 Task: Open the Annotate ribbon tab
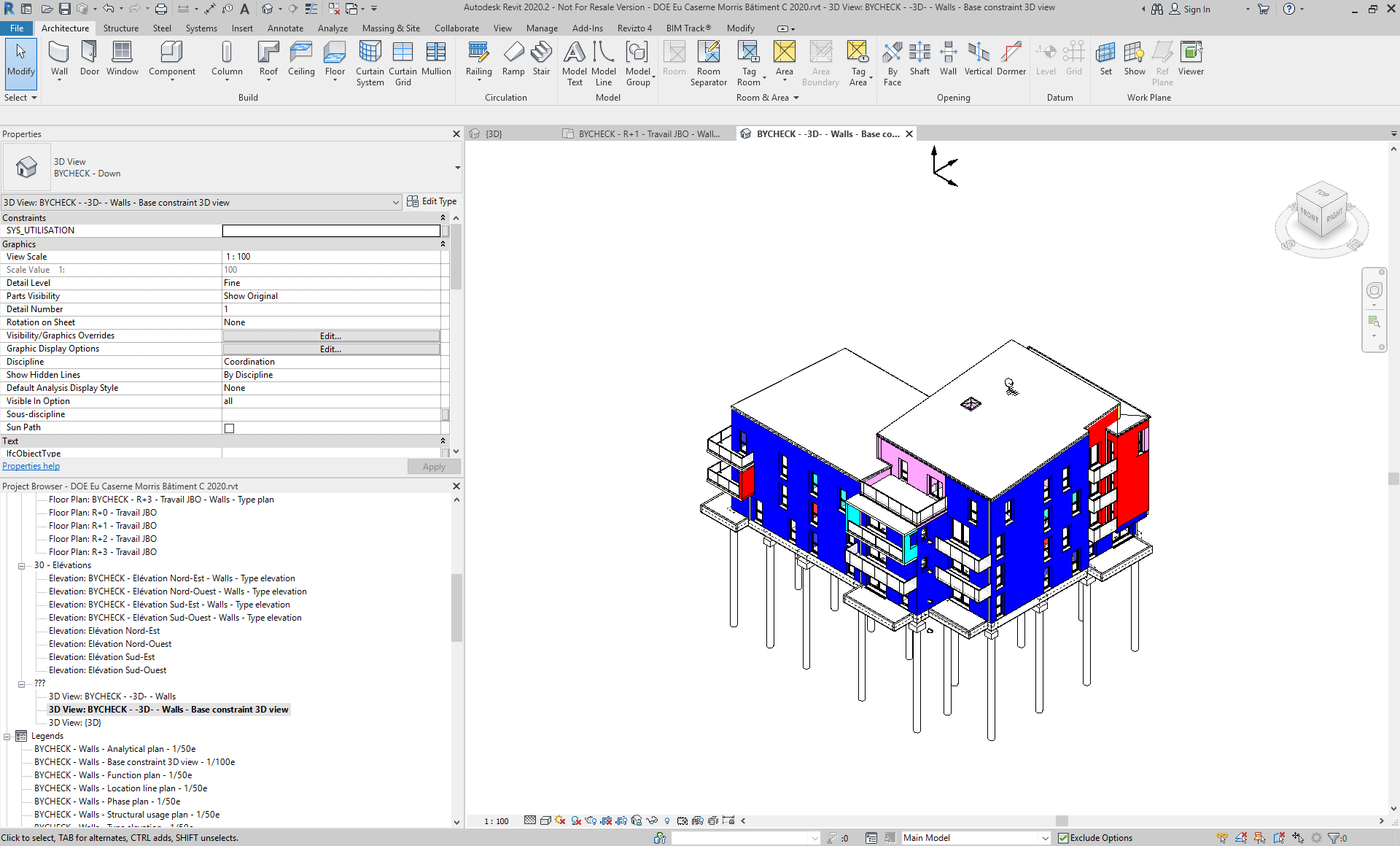point(285,28)
